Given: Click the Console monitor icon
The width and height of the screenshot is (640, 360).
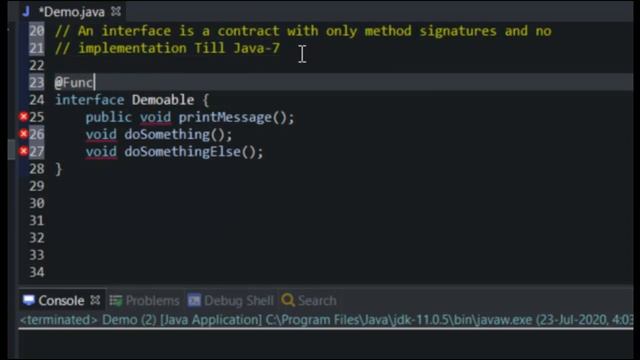Looking at the screenshot, I should pyautogui.click(x=29, y=300).
